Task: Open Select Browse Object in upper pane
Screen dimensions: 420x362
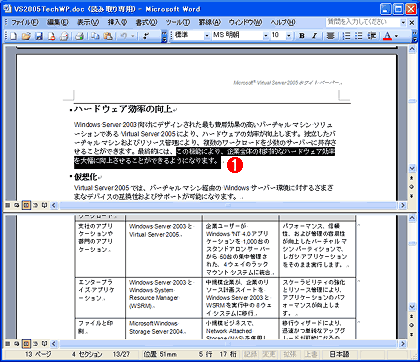Action: tap(412, 187)
